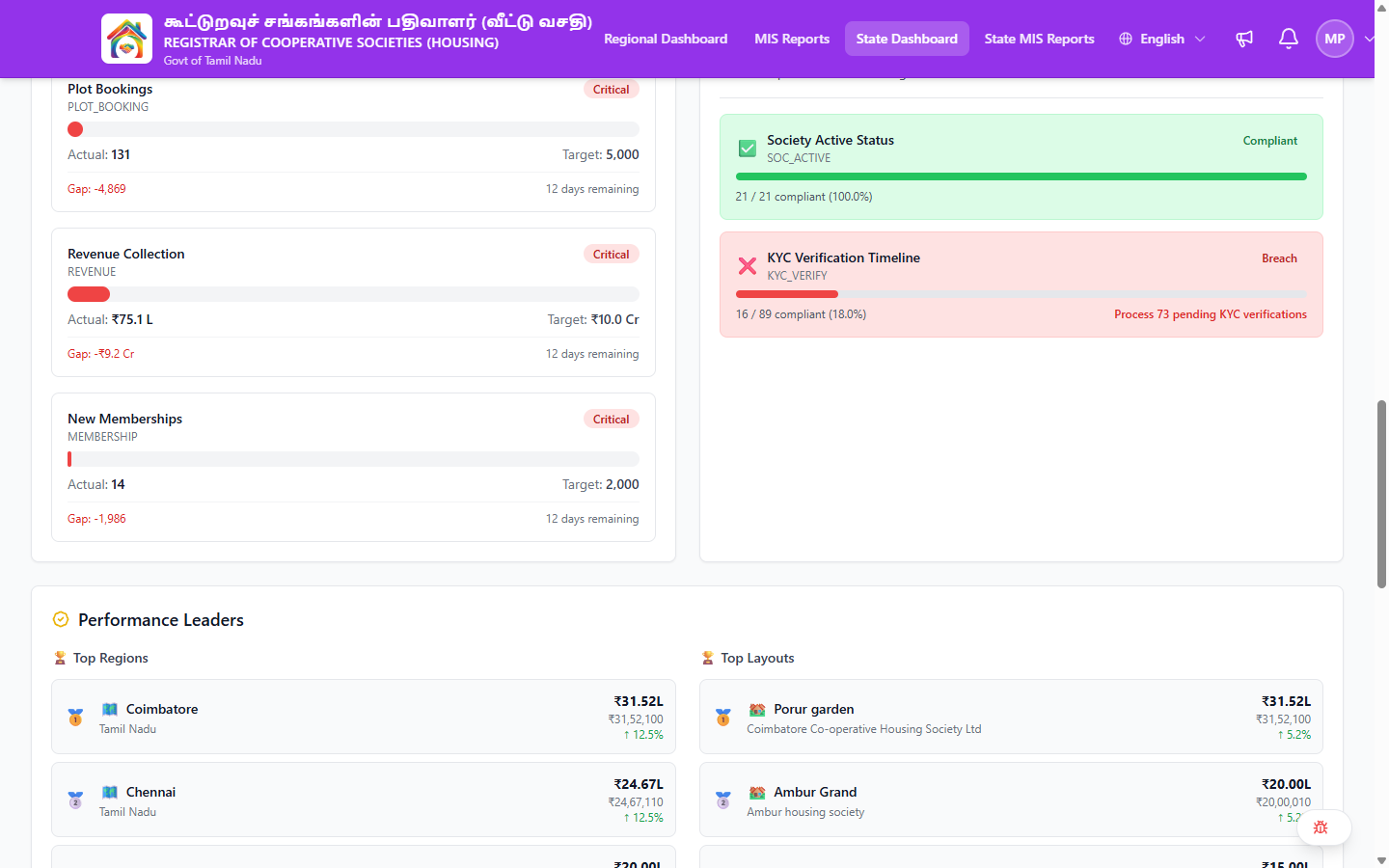Viewport: 1389px width, 868px height.
Task: Click the Top Regions trophy icon
Action: point(60,658)
